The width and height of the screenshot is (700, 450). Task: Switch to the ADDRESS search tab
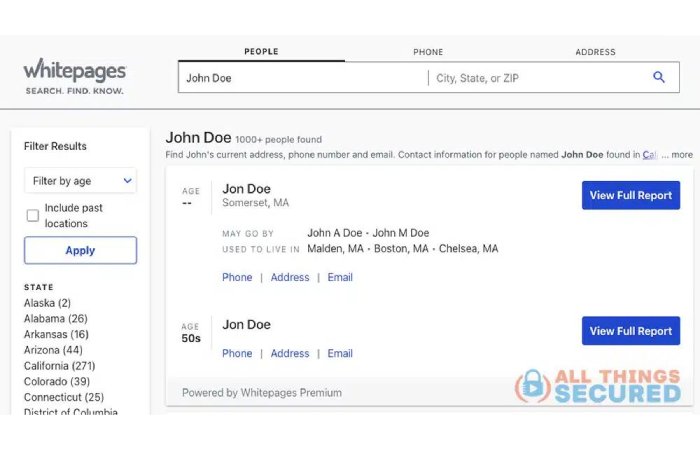tap(595, 52)
